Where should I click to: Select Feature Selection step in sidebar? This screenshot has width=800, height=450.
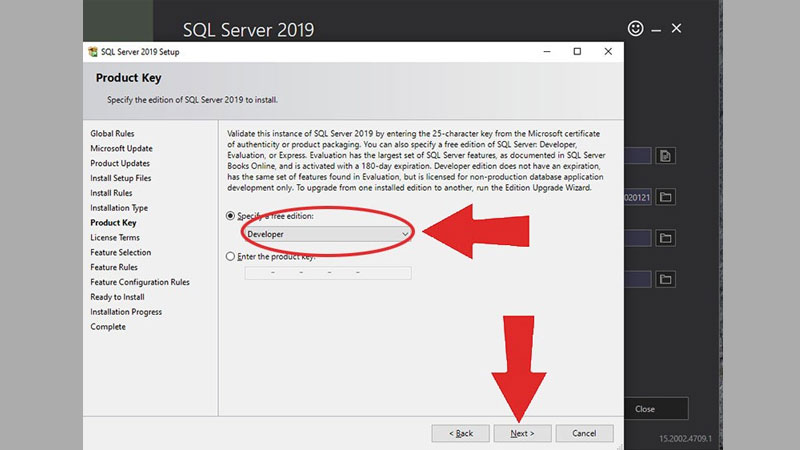pyautogui.click(x=120, y=252)
